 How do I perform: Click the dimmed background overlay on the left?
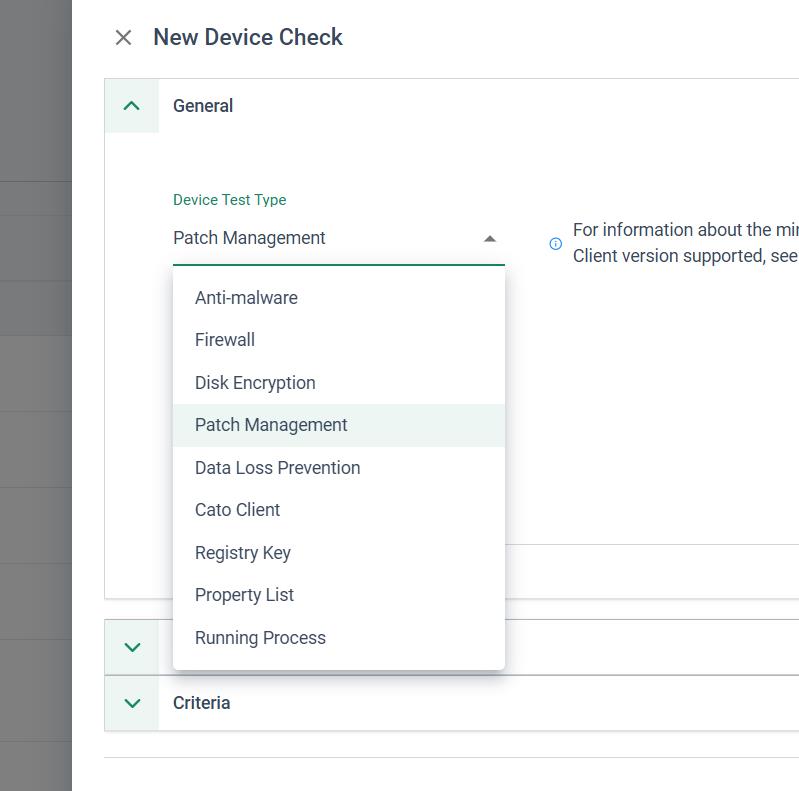(35, 400)
